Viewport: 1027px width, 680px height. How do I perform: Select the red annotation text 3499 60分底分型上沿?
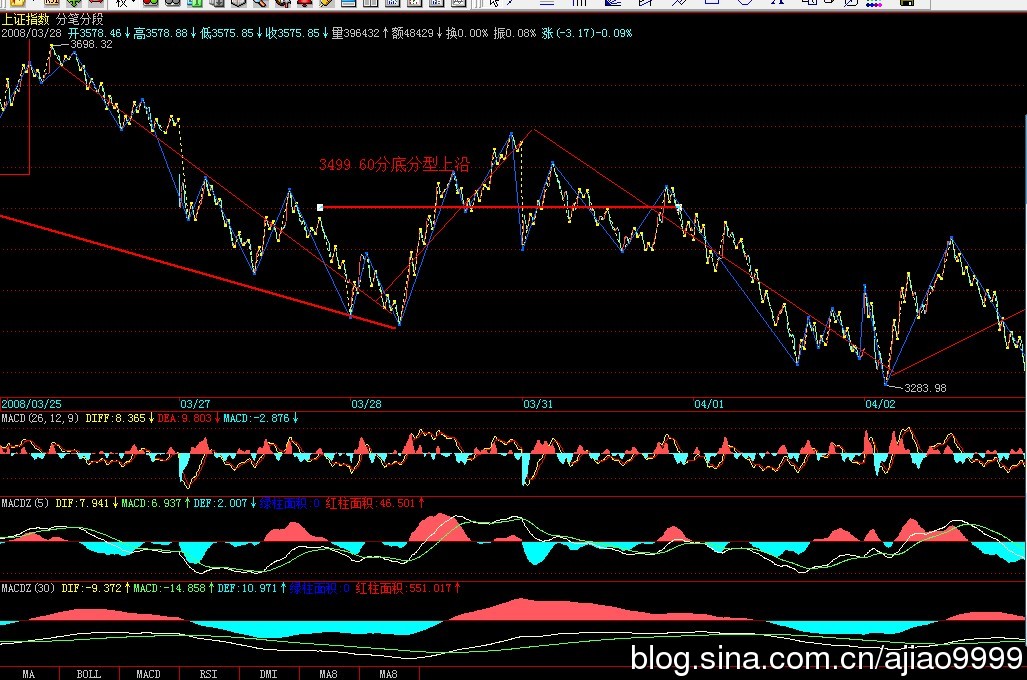[393, 165]
